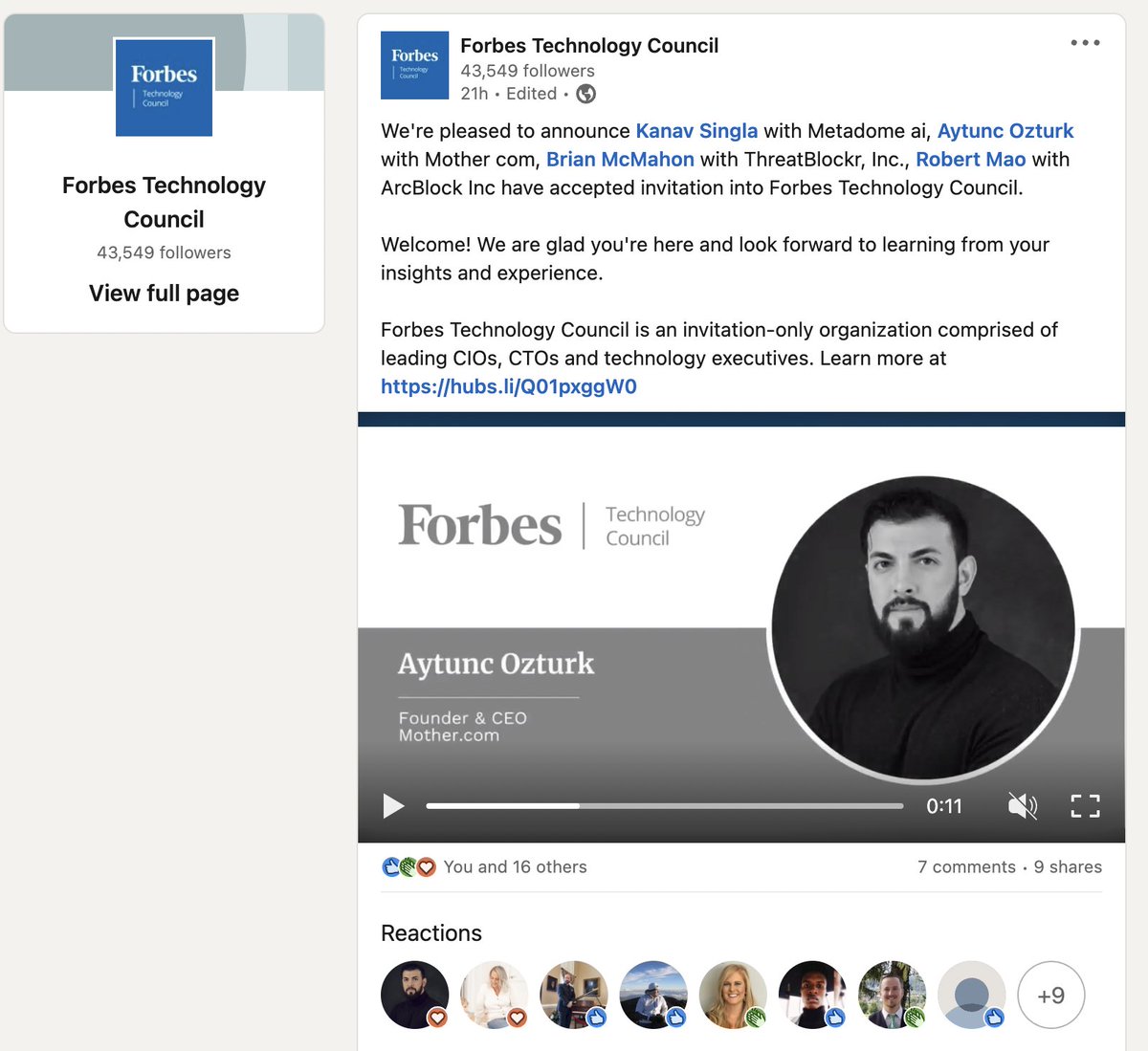The height and width of the screenshot is (1051, 1148).
Task: Click the sidebar text '43,549 followers'
Action: tap(164, 252)
